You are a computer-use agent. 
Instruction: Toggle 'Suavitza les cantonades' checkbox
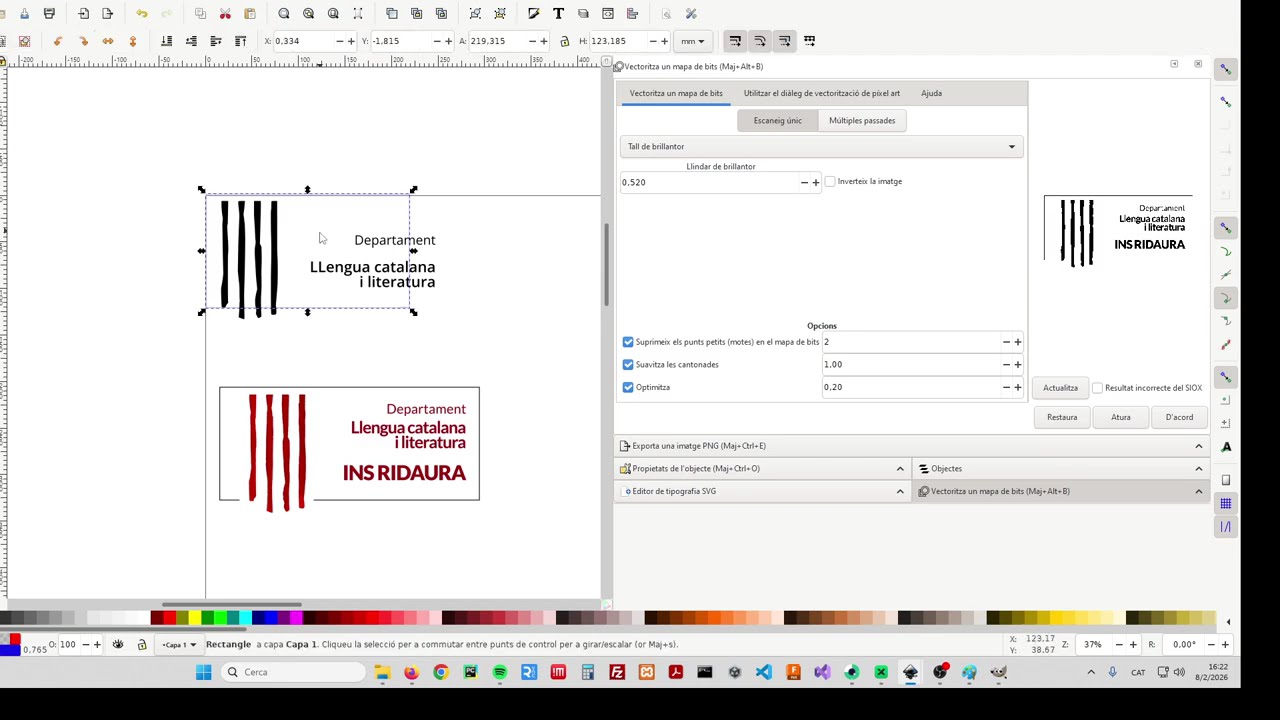tap(628, 364)
